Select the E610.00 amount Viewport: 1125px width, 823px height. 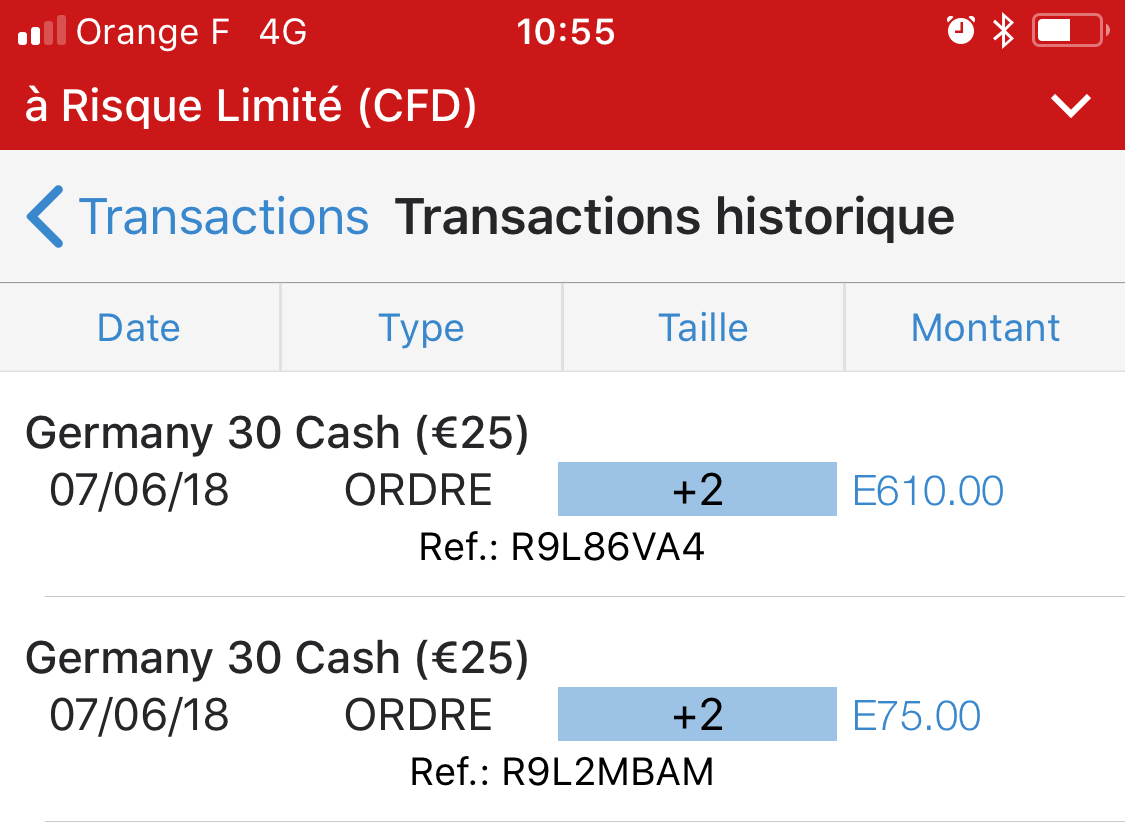tap(928, 491)
